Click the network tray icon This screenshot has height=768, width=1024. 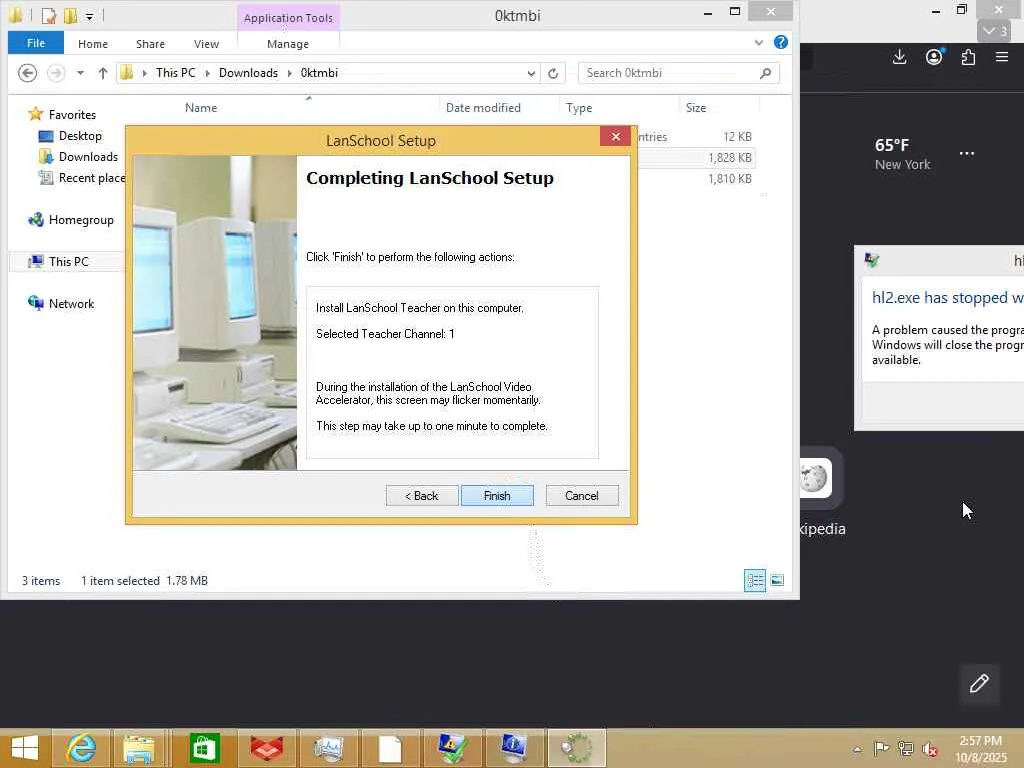pos(905,748)
